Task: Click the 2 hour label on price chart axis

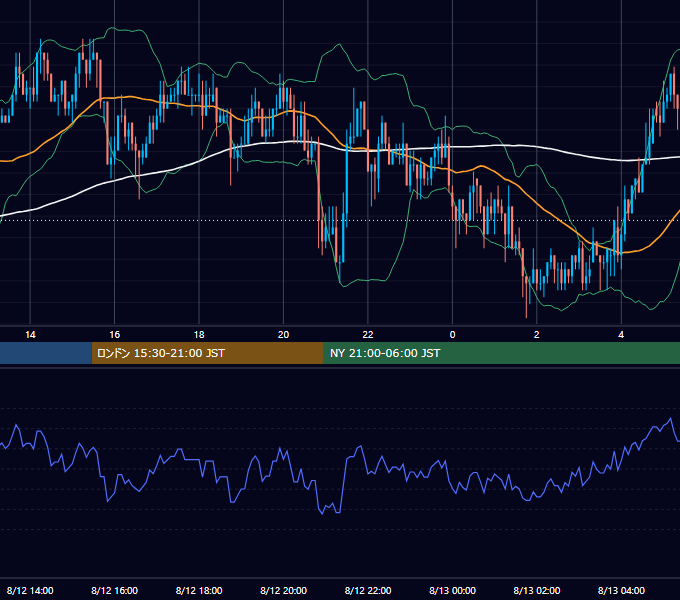Action: coord(536,335)
